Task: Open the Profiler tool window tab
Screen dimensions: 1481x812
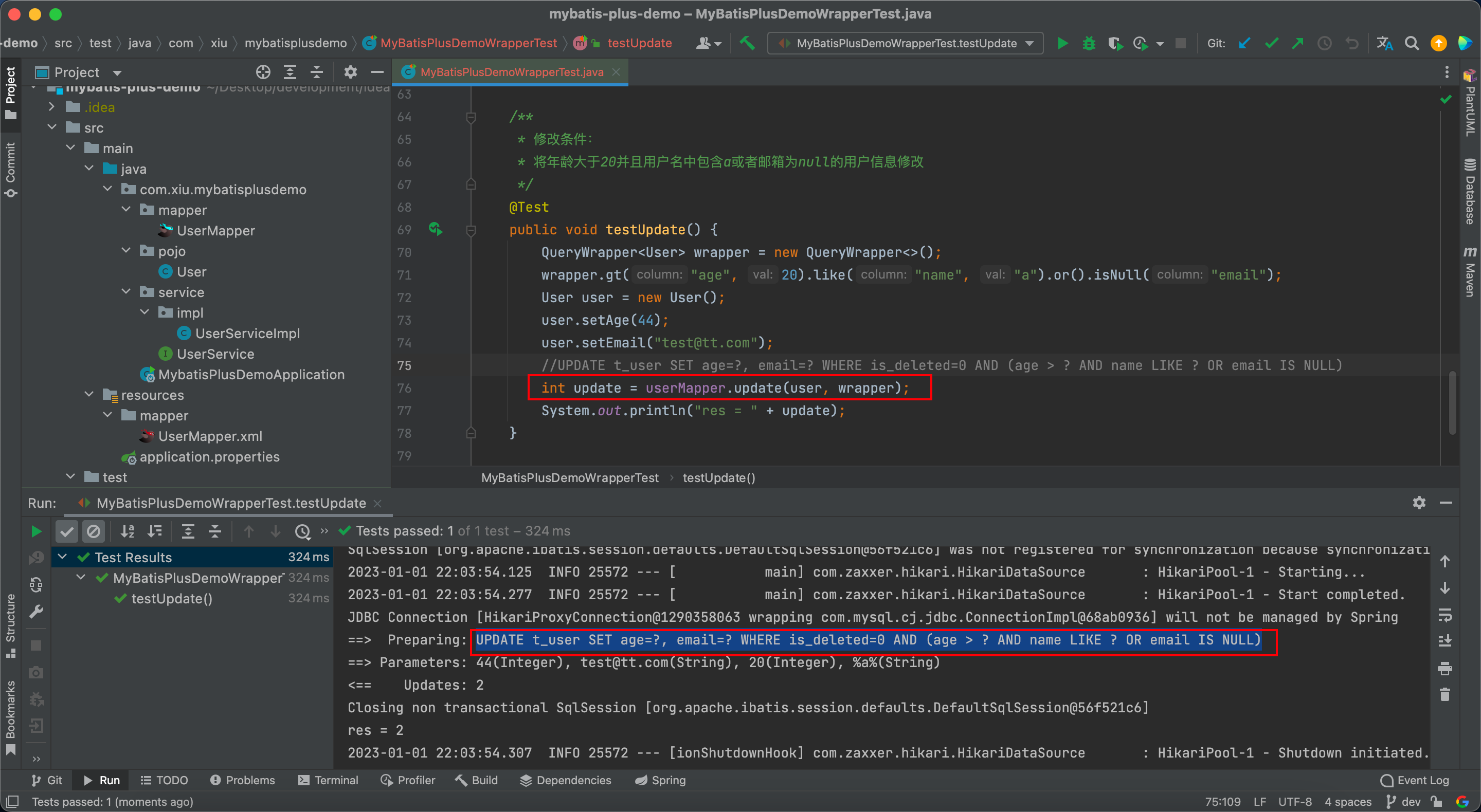Action: [x=408, y=780]
